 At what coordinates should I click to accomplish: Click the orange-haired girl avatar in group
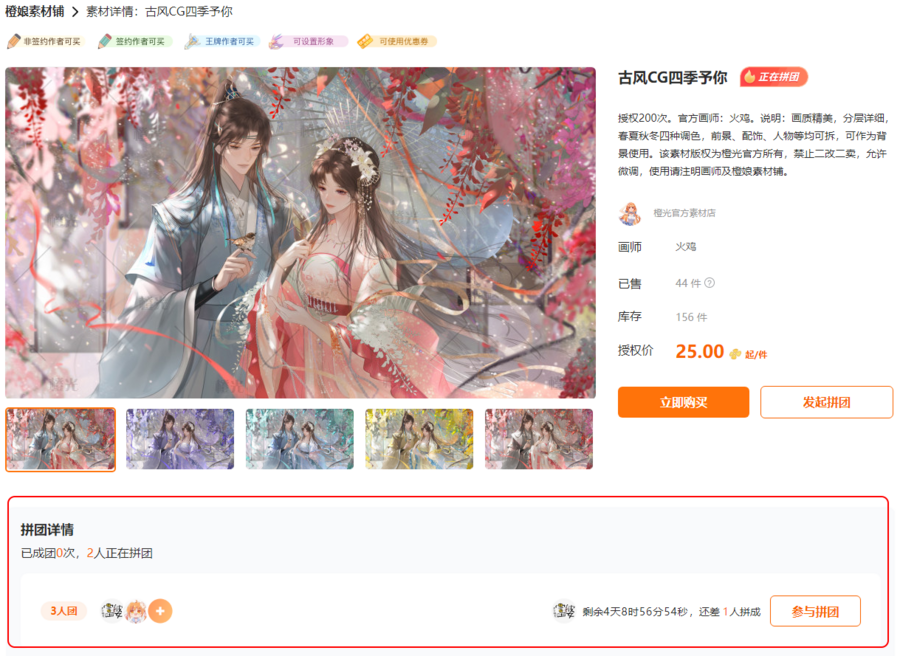click(x=136, y=611)
